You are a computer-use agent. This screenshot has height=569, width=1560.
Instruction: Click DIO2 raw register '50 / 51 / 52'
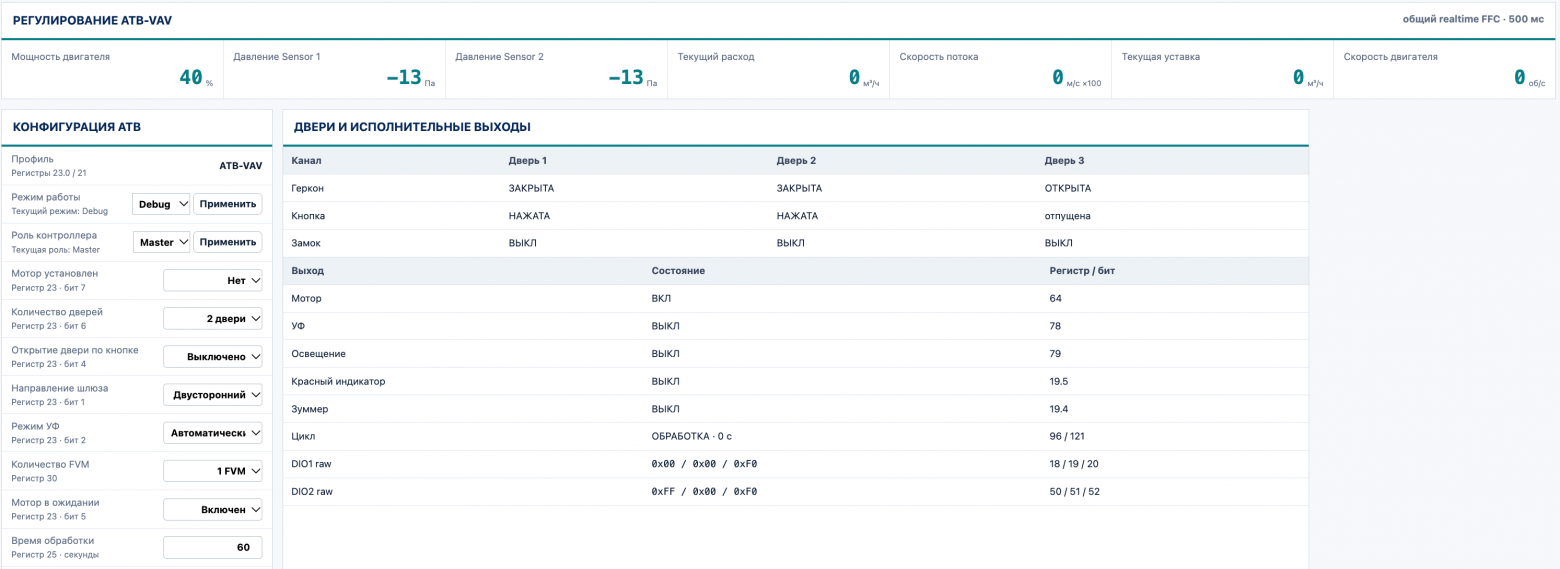coord(1074,492)
